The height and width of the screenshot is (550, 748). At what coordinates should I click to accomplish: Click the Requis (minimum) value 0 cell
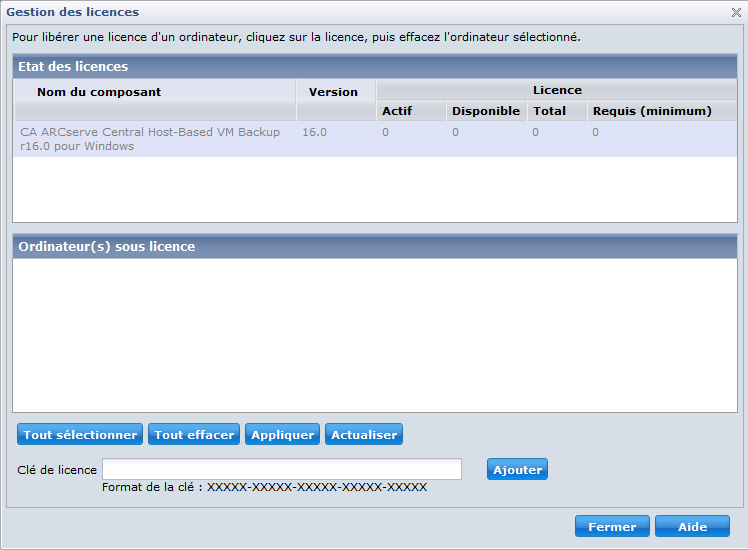coord(595,132)
